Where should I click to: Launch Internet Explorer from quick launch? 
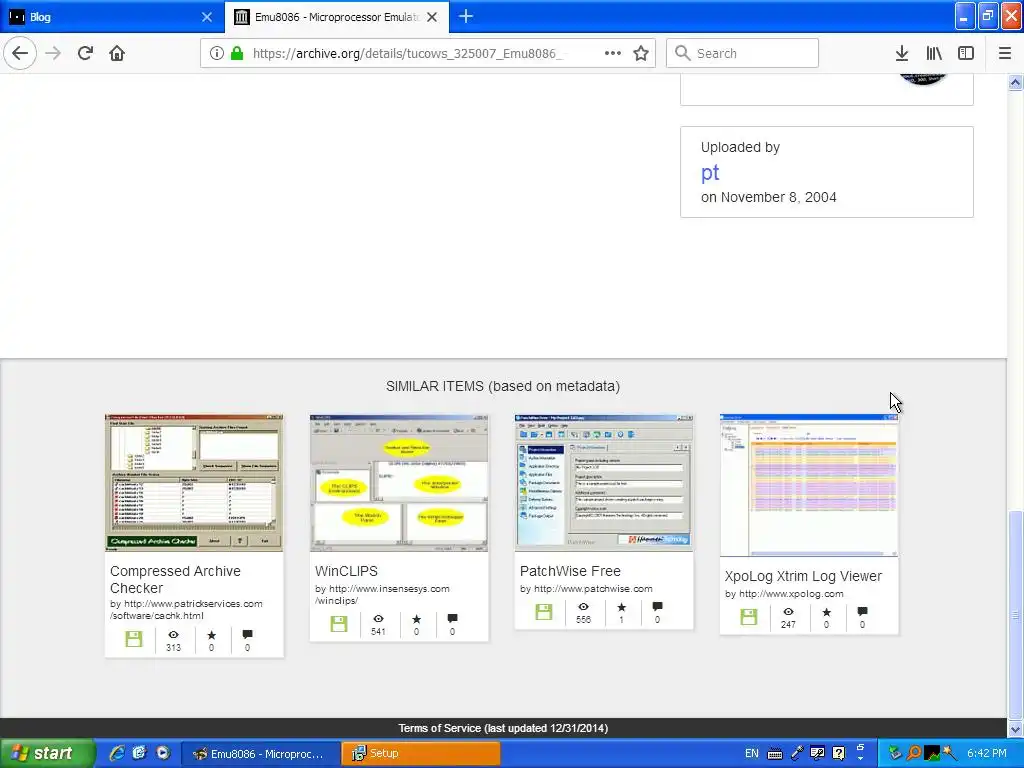coord(117,753)
